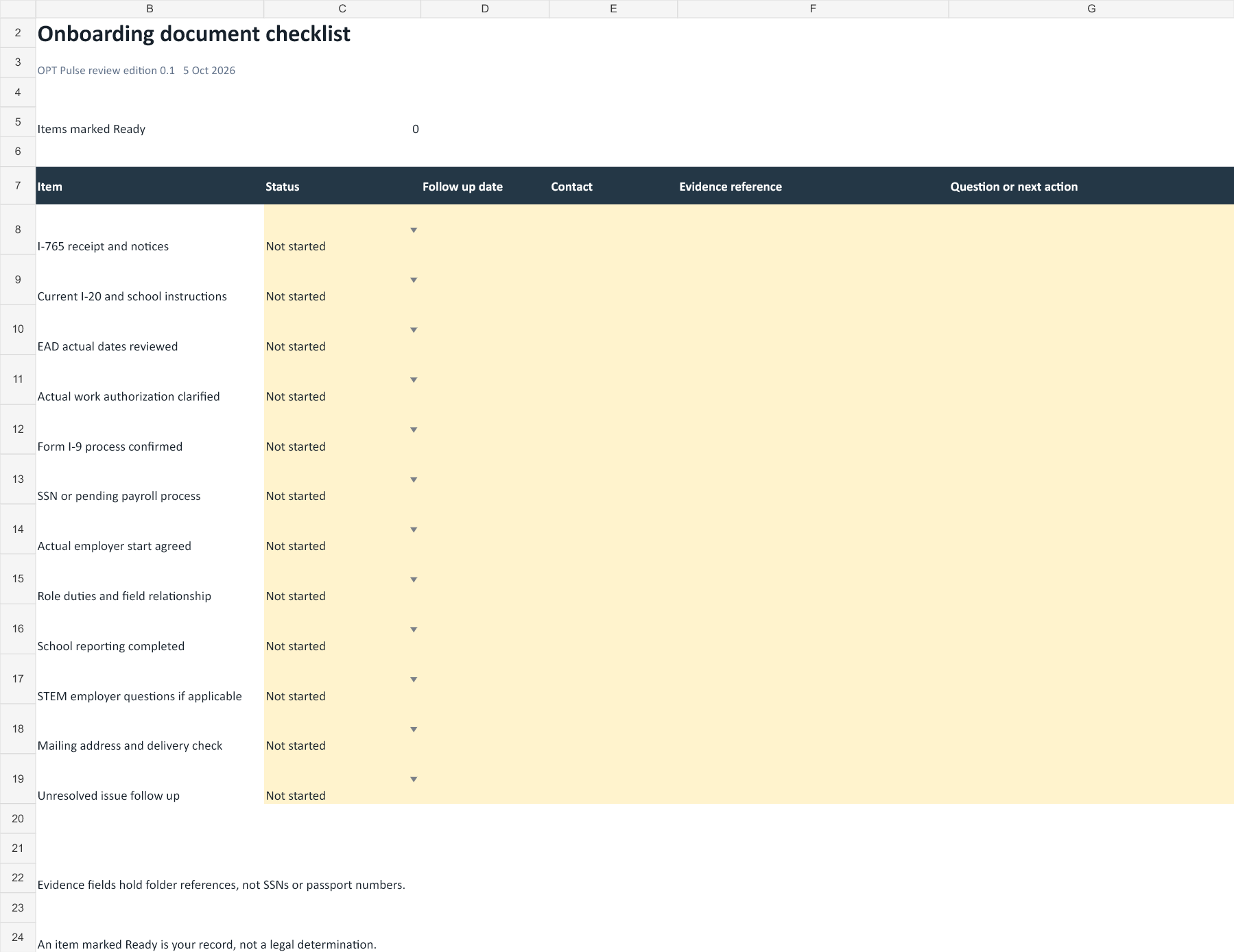Screen dimensions: 1234x952
Task: Select row 5 header number
Action: 18,122
